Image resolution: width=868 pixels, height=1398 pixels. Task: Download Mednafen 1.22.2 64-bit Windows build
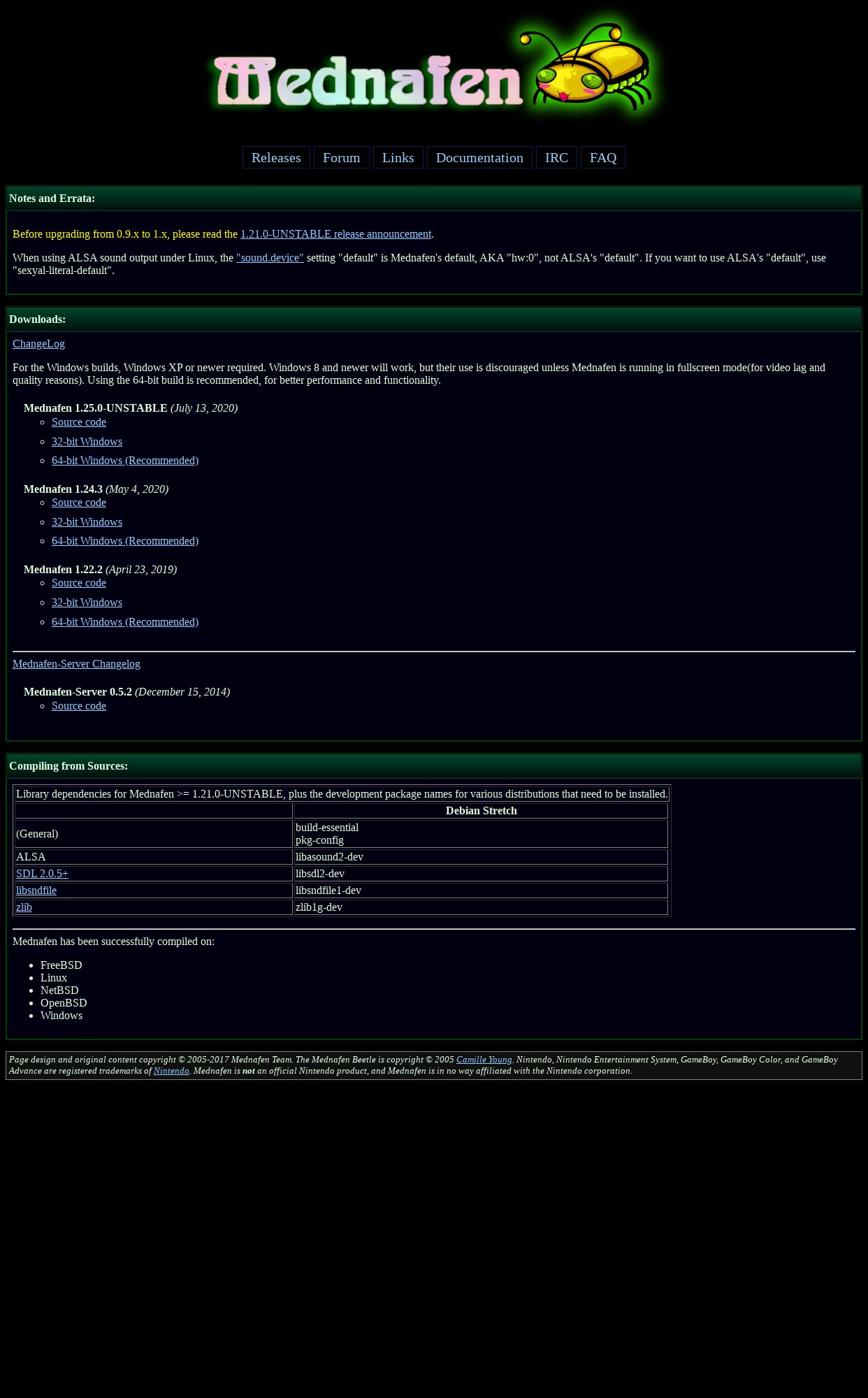(x=125, y=622)
